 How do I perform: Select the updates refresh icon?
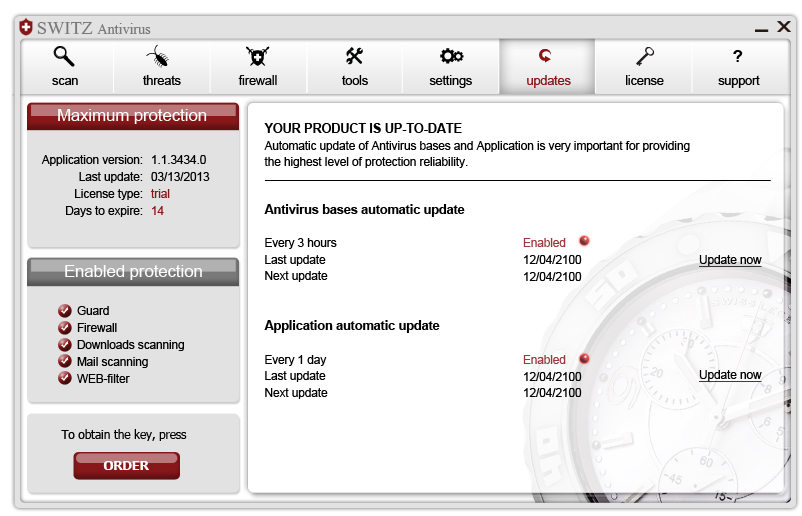click(546, 56)
